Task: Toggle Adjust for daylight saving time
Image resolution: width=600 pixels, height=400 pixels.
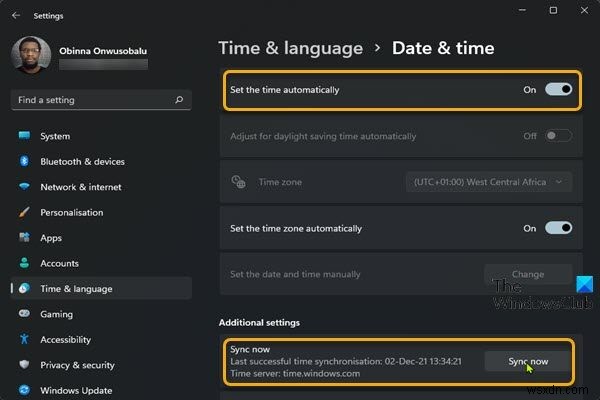Action: tap(558, 136)
